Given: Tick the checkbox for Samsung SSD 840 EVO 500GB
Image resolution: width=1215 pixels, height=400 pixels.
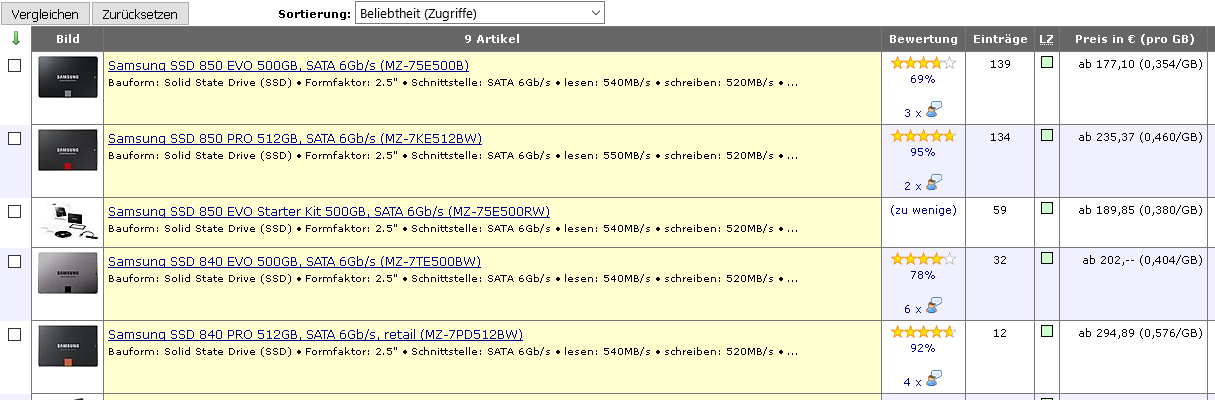Looking at the screenshot, I should click(14, 261).
